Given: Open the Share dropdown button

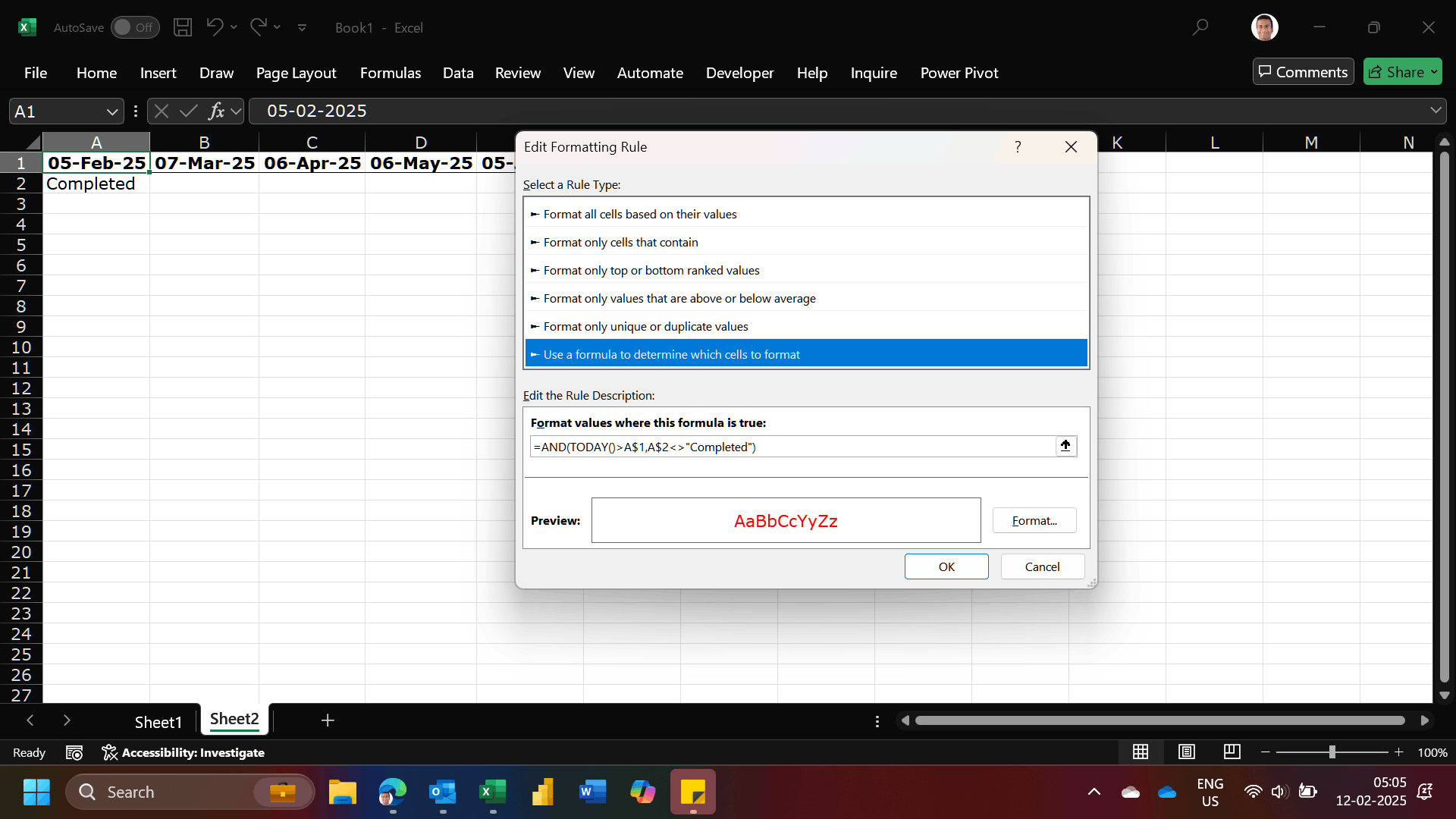Looking at the screenshot, I should click(x=1402, y=72).
